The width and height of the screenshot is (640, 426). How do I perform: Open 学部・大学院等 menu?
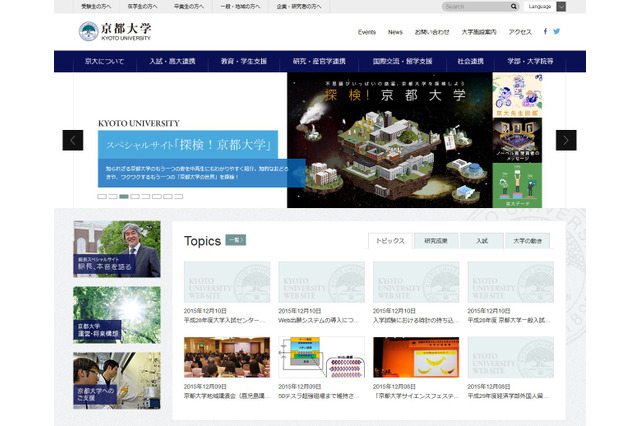click(530, 62)
